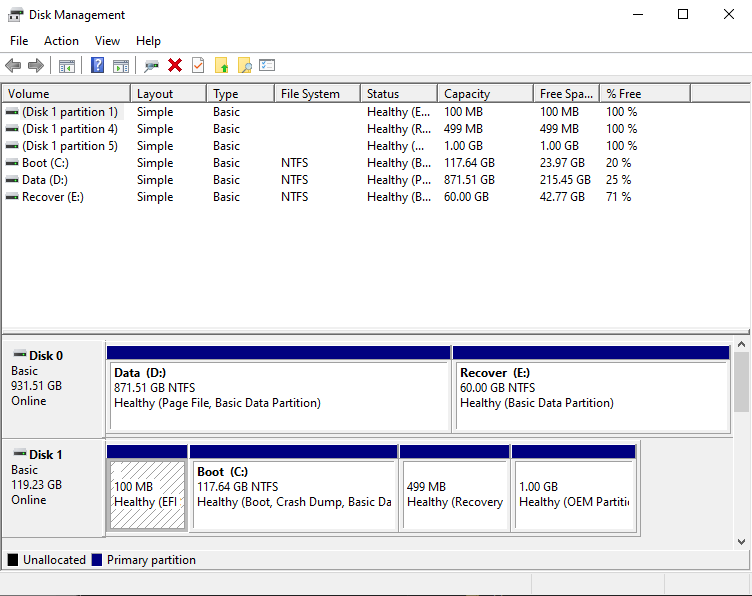
Task: Open Help via blue question mark icon
Action: click(98, 65)
